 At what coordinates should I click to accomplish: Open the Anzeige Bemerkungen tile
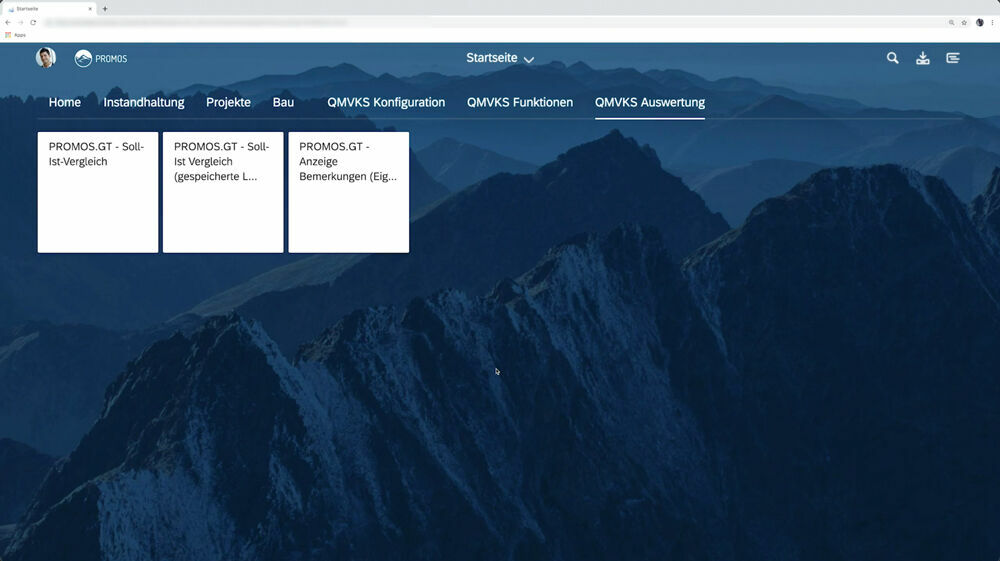[348, 192]
